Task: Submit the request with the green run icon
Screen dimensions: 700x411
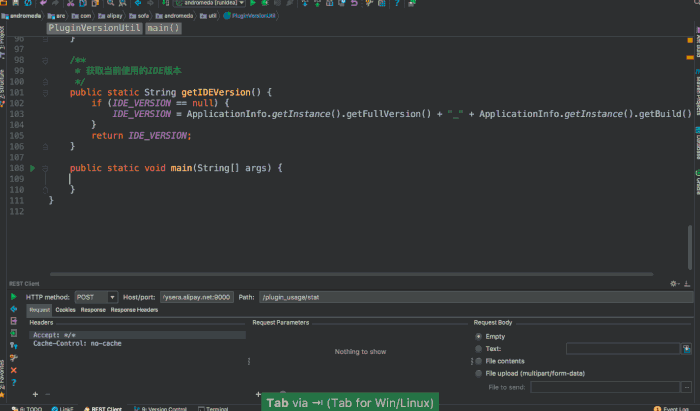Action: coord(13,297)
